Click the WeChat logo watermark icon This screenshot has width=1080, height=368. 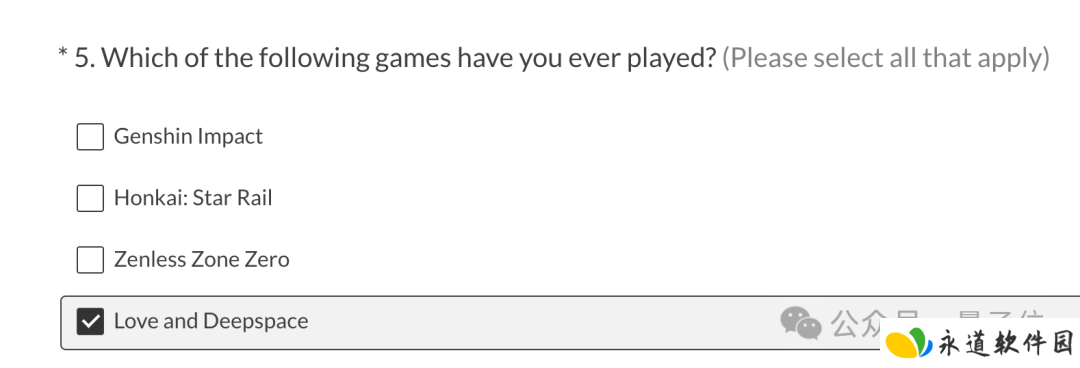[x=800, y=323]
